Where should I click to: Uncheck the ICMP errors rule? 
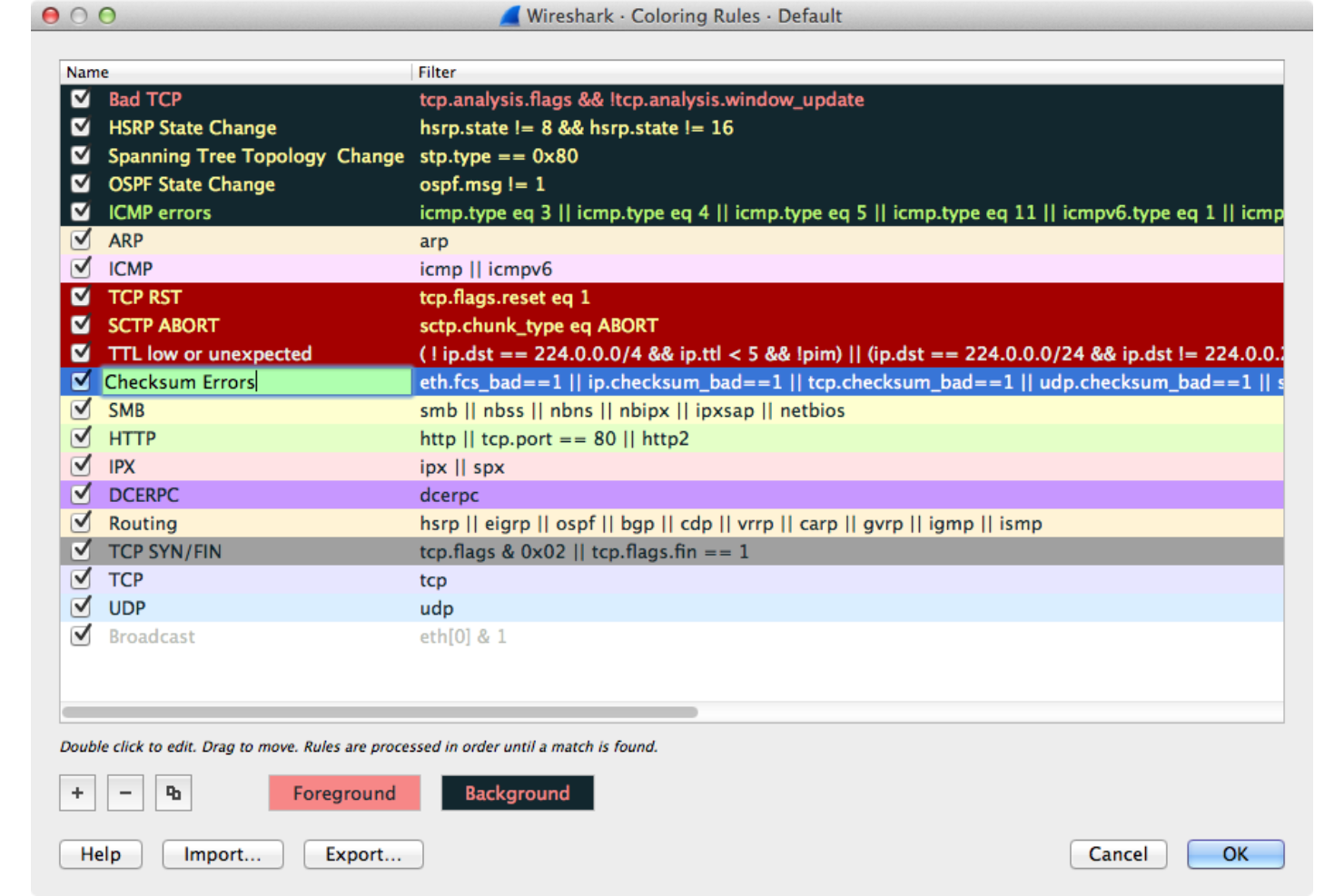tap(80, 212)
